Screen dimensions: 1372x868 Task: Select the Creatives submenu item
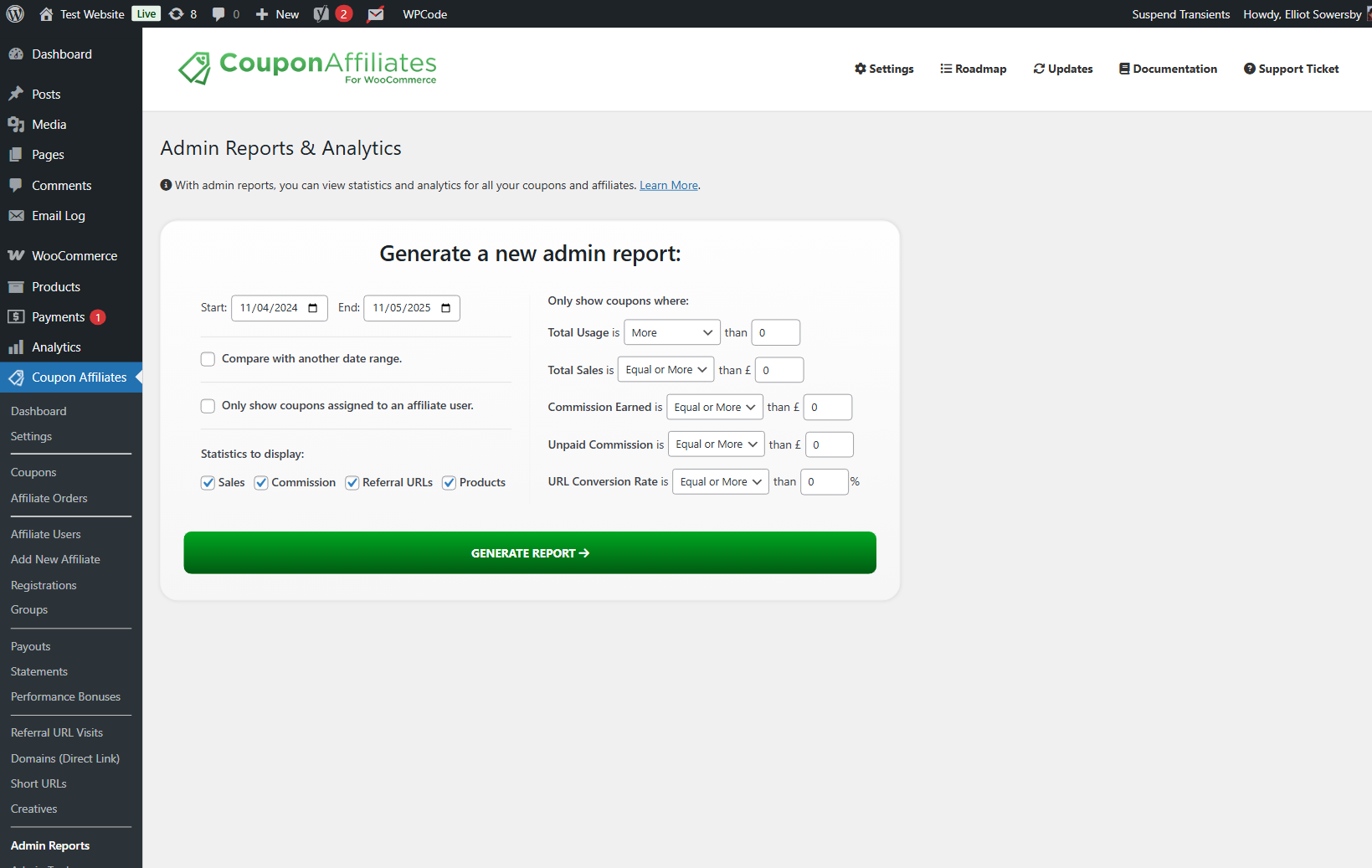[34, 809]
